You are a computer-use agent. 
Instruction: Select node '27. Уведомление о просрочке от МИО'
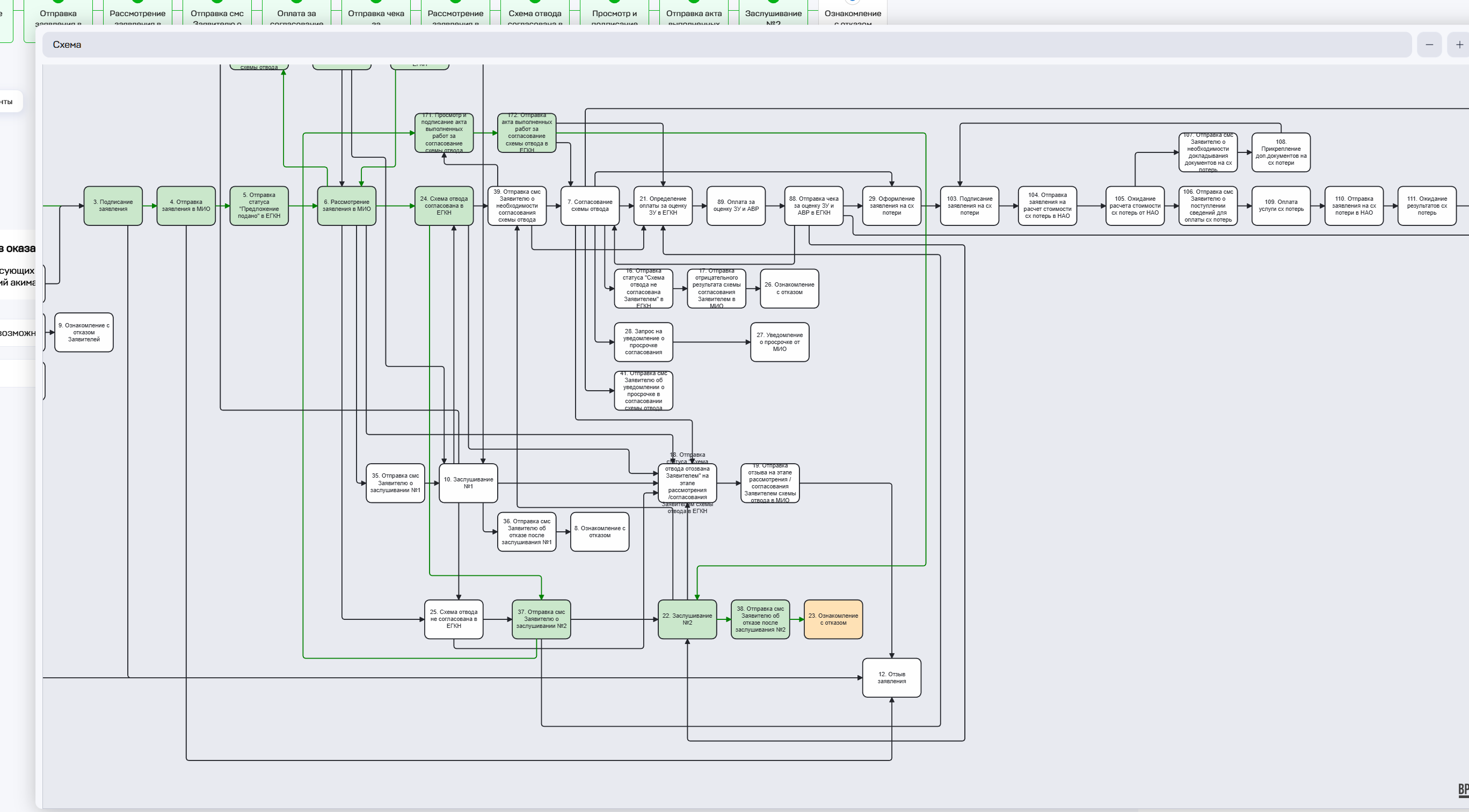point(779,342)
